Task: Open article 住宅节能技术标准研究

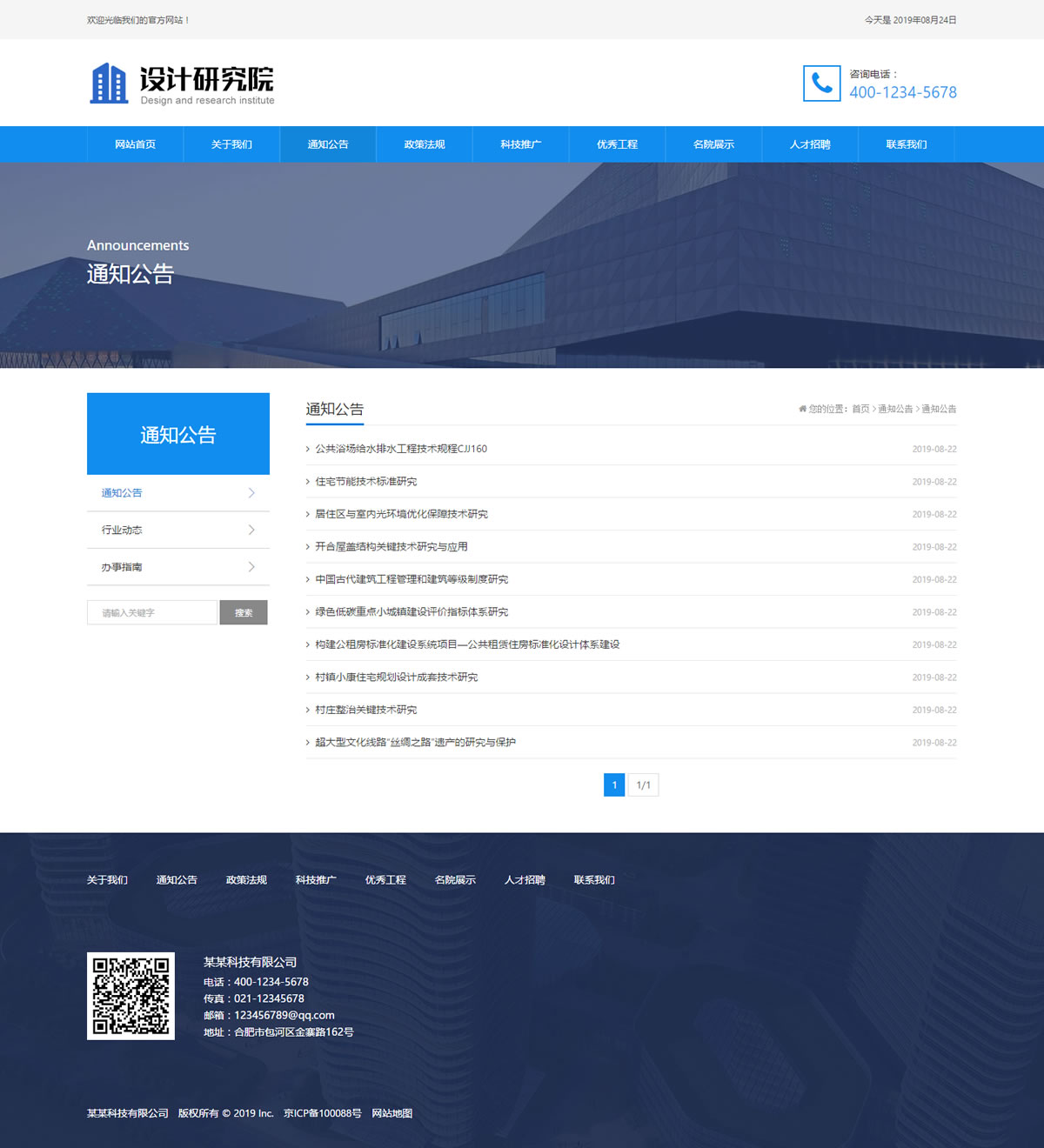Action: click(366, 482)
